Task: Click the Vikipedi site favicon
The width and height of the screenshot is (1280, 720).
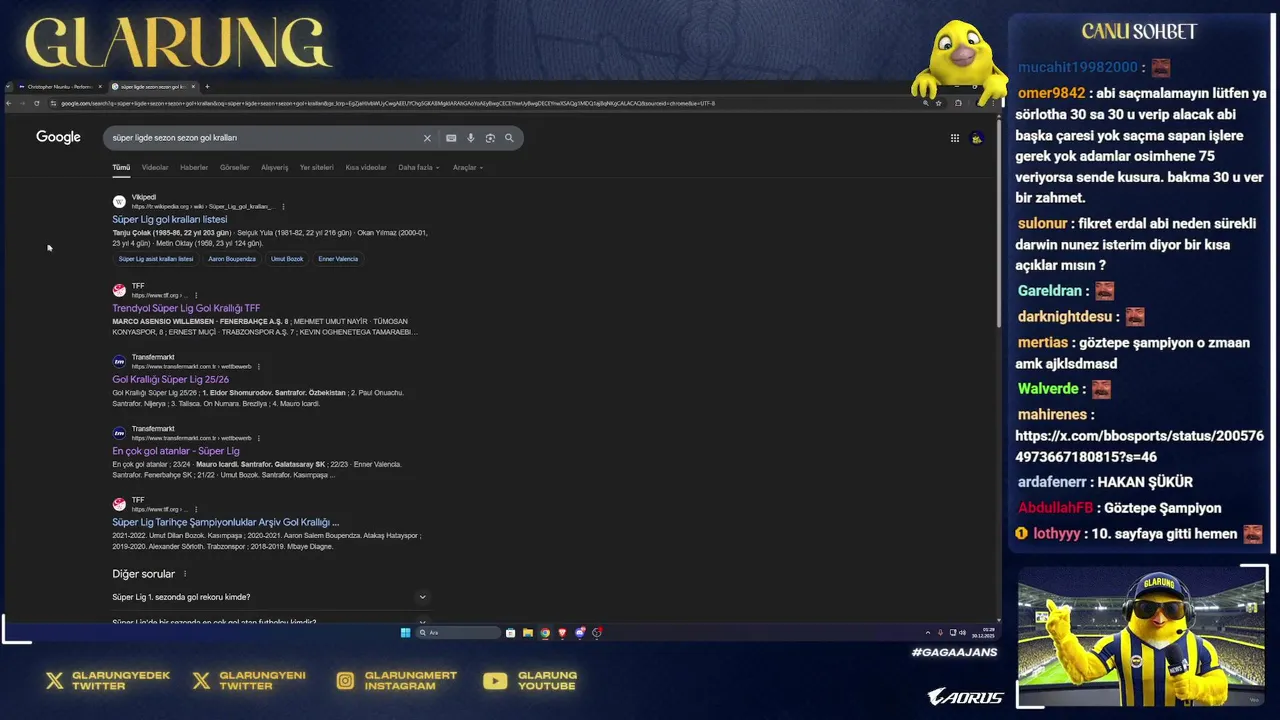Action: [119, 201]
